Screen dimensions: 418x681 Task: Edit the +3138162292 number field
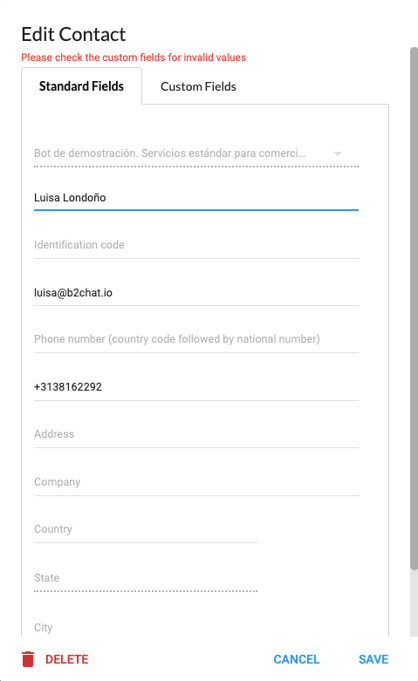(x=196, y=387)
